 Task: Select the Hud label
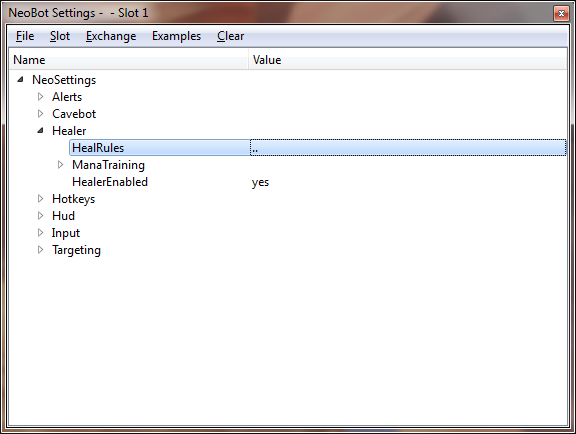pos(63,216)
